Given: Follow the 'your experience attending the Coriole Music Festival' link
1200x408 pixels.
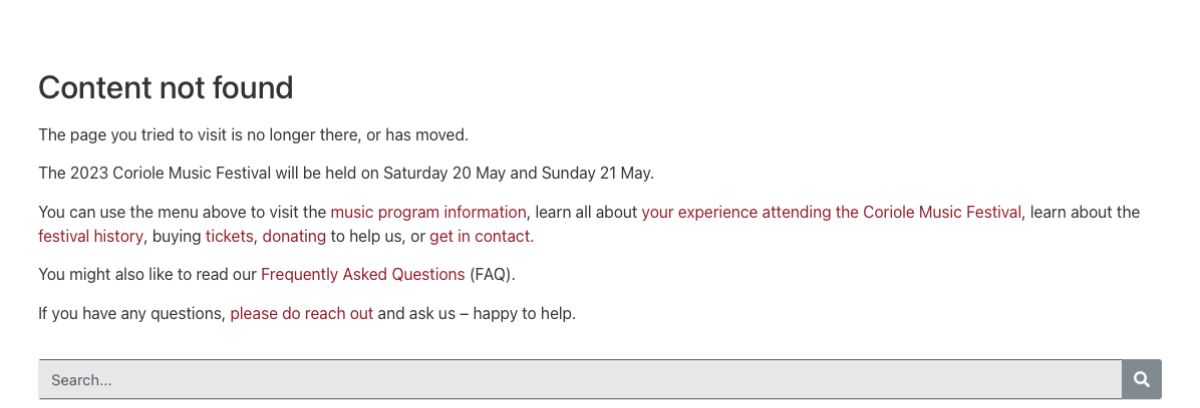Looking at the screenshot, I should tap(831, 212).
